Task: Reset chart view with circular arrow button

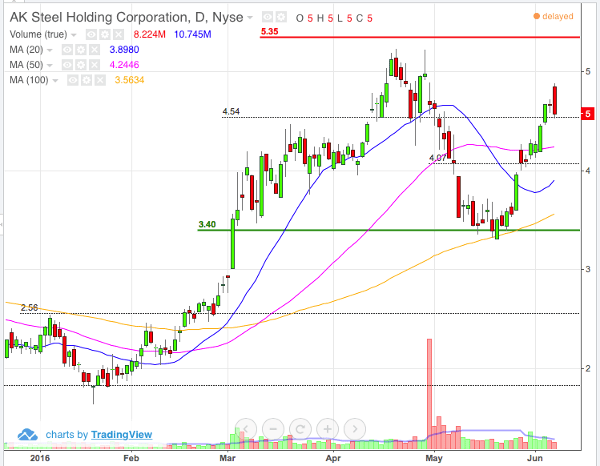Action: [300, 429]
